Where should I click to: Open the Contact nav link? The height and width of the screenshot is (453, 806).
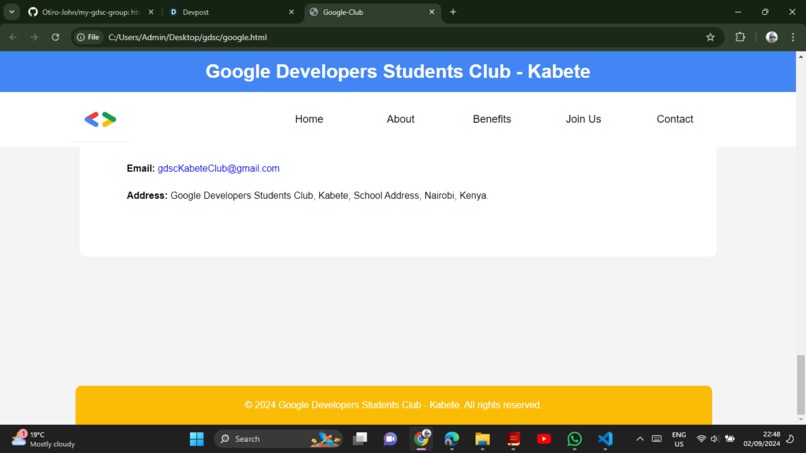(675, 119)
